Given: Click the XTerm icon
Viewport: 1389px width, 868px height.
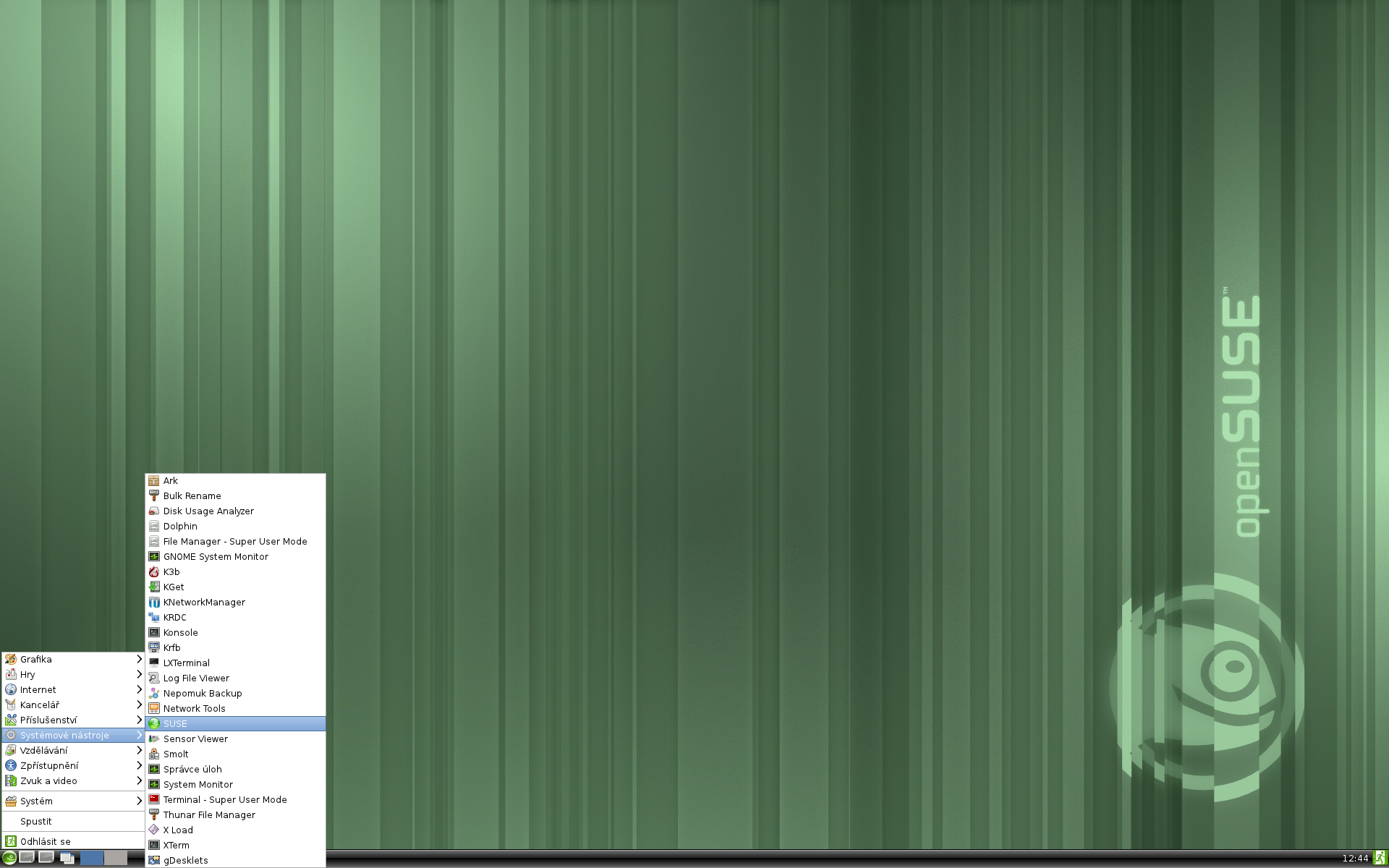Looking at the screenshot, I should click(x=153, y=845).
